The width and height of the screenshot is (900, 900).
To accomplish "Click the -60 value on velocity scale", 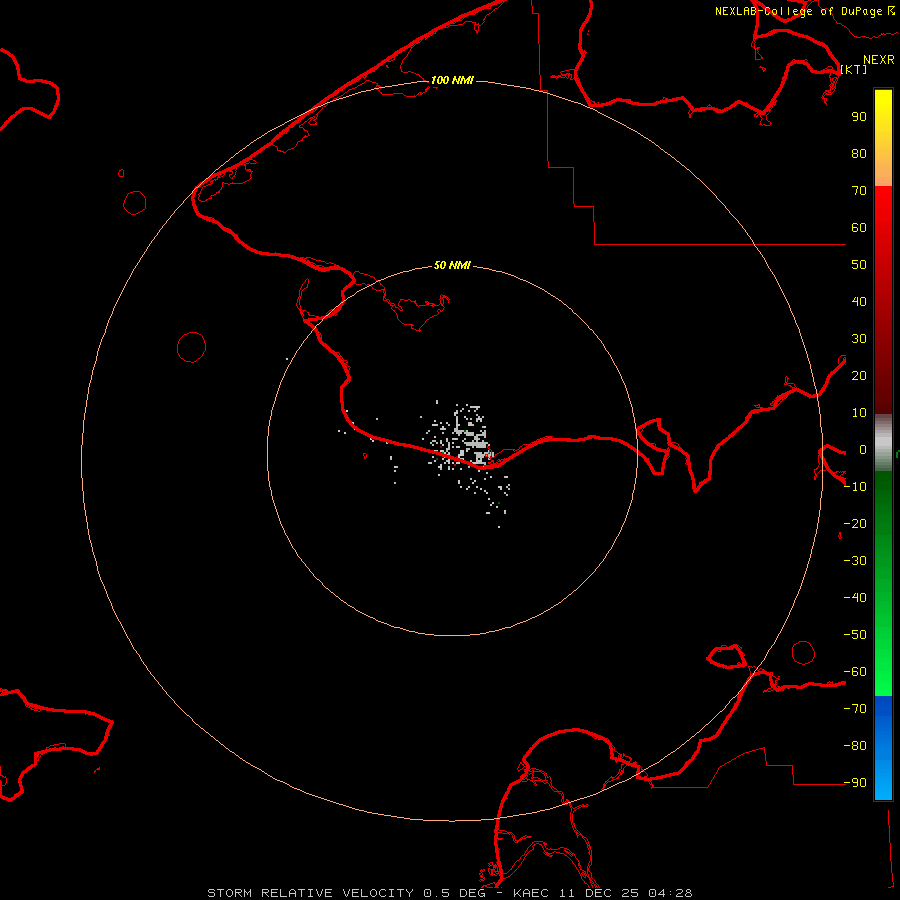I will tap(855, 672).
